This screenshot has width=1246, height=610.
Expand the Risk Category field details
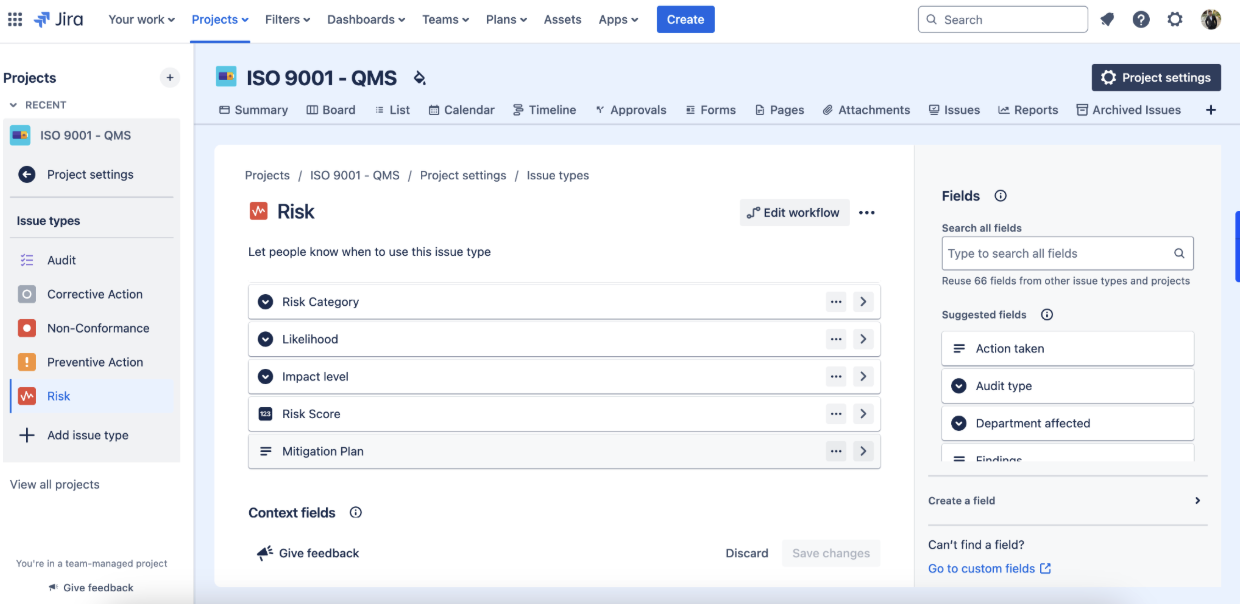[x=864, y=301]
